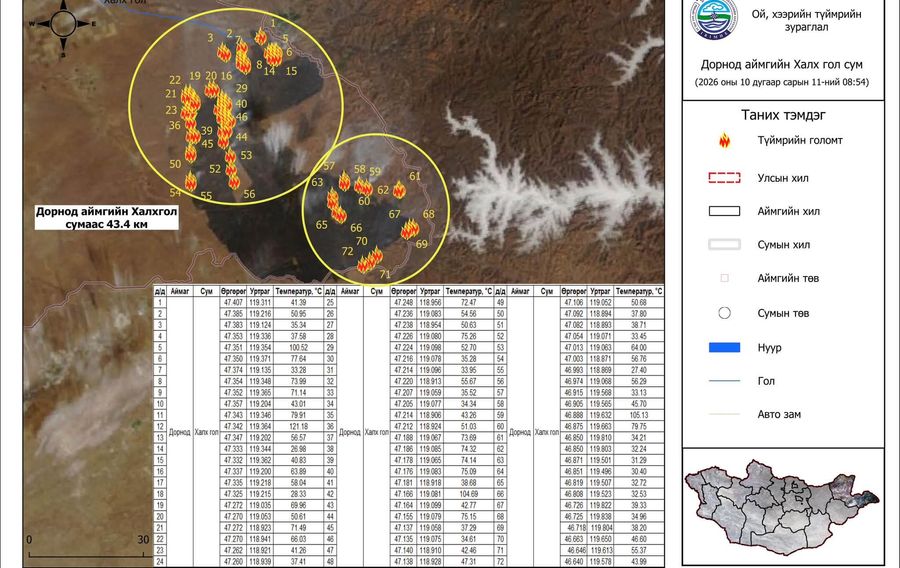900x568 pixels.
Task: Click the map label 72 in the smaller circle
Action: point(347,251)
